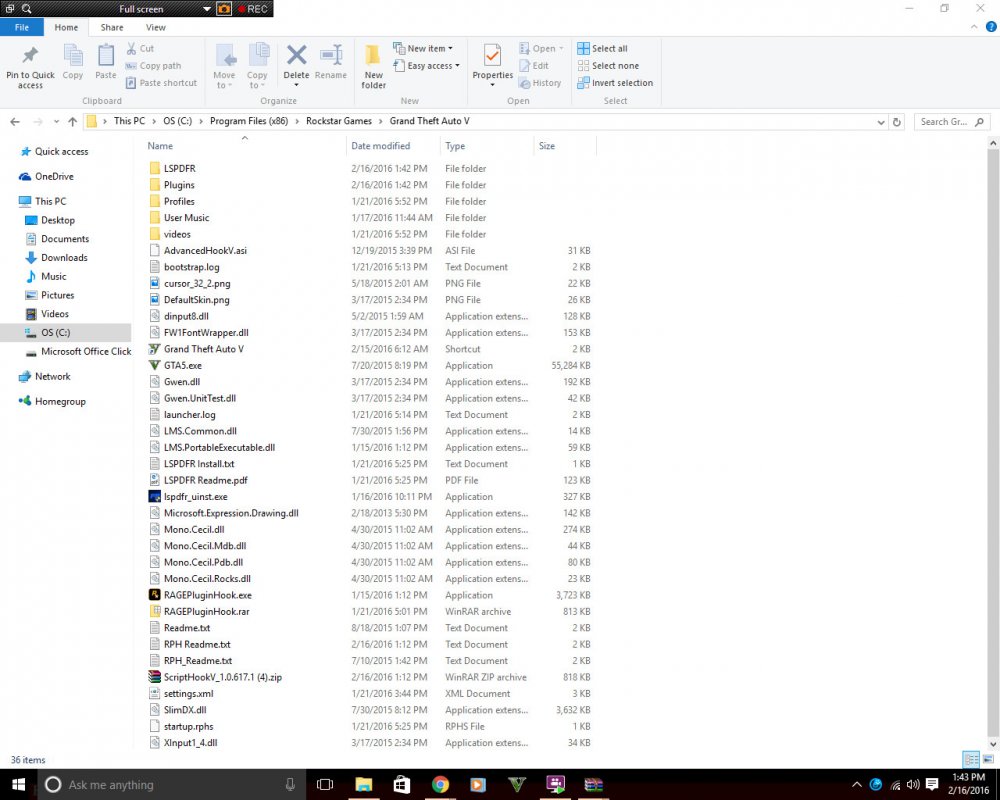Open recent locations dropdown arrow
This screenshot has height=800, width=1000.
pyautogui.click(x=56, y=121)
